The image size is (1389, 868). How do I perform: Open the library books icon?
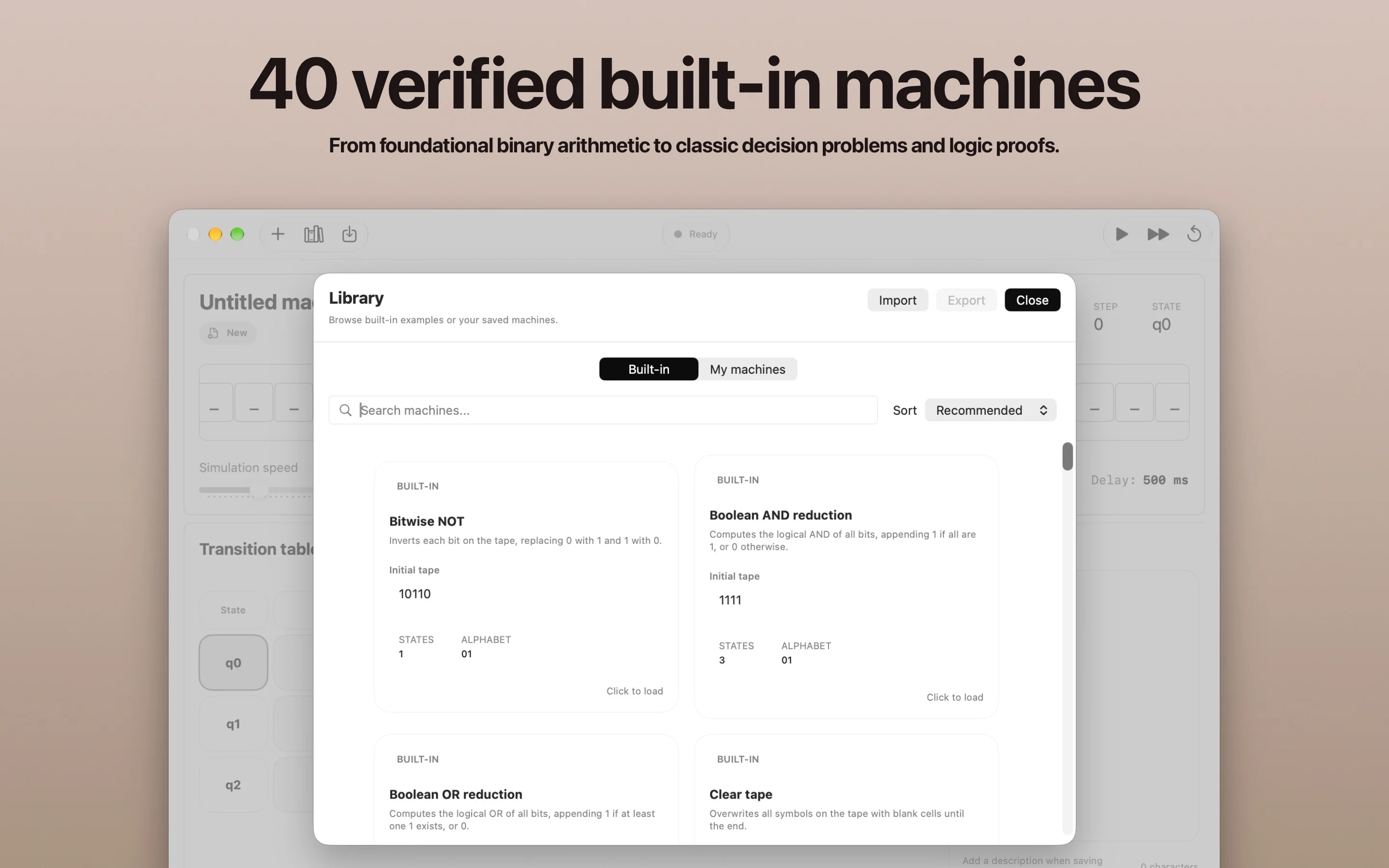pyautogui.click(x=313, y=234)
